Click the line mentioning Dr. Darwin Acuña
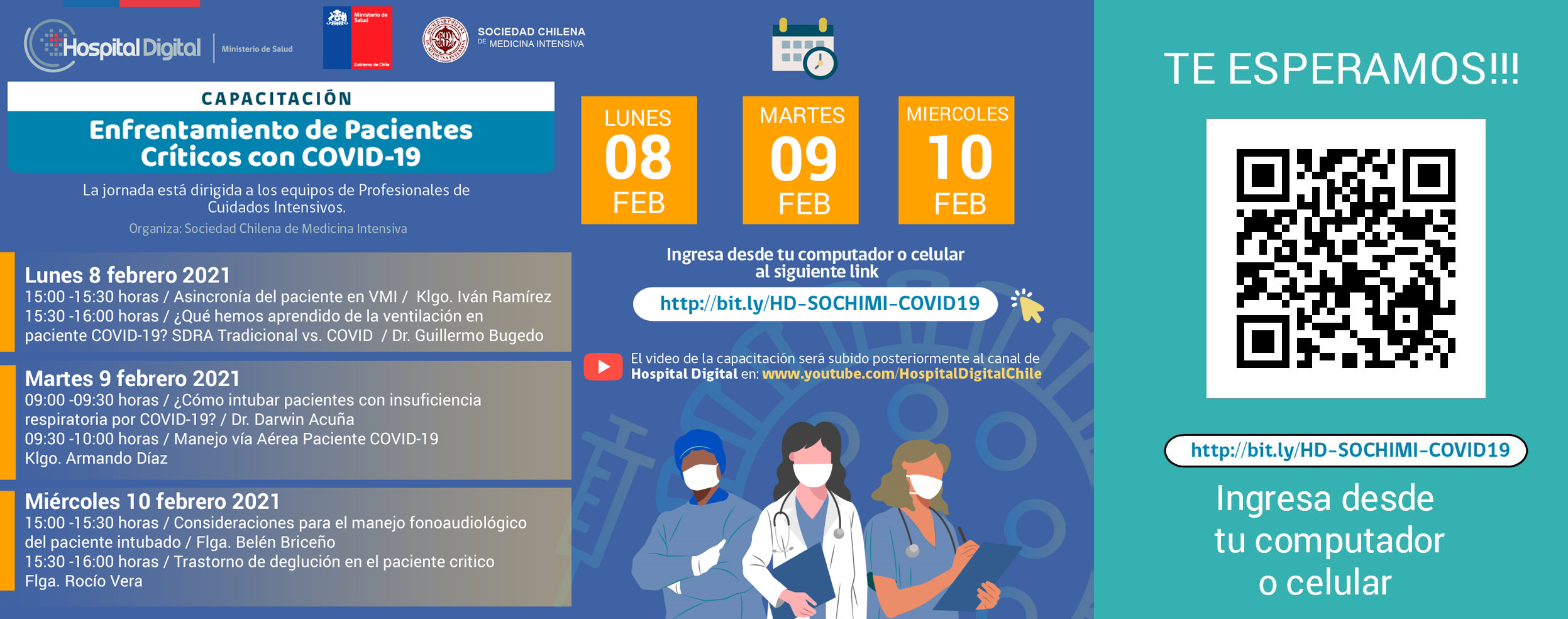Screen dimensions: 1568x619 pyautogui.click(x=189, y=419)
